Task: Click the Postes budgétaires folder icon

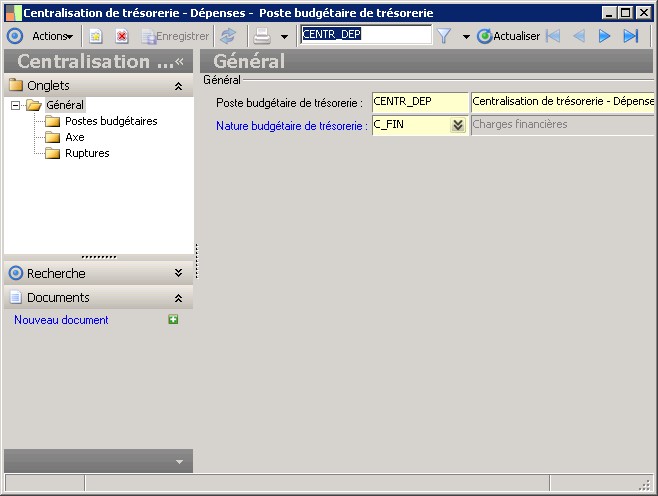Action: coord(52,121)
